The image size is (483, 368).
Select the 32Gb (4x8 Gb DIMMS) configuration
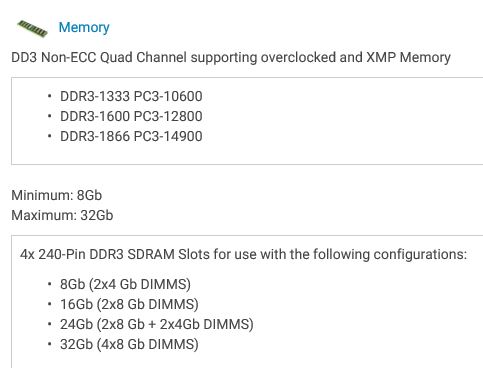click(x=129, y=344)
